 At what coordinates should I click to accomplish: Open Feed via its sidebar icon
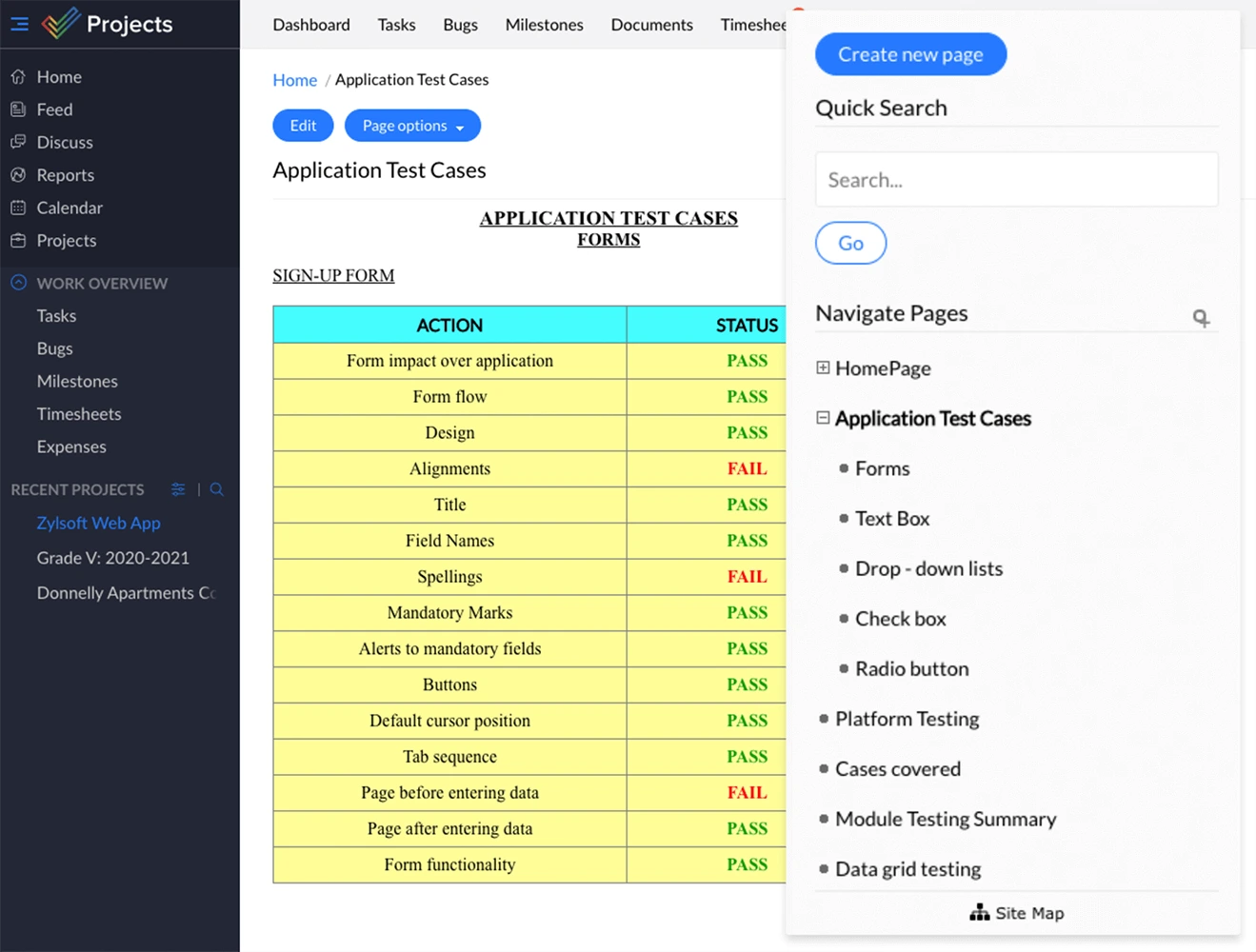[x=18, y=109]
